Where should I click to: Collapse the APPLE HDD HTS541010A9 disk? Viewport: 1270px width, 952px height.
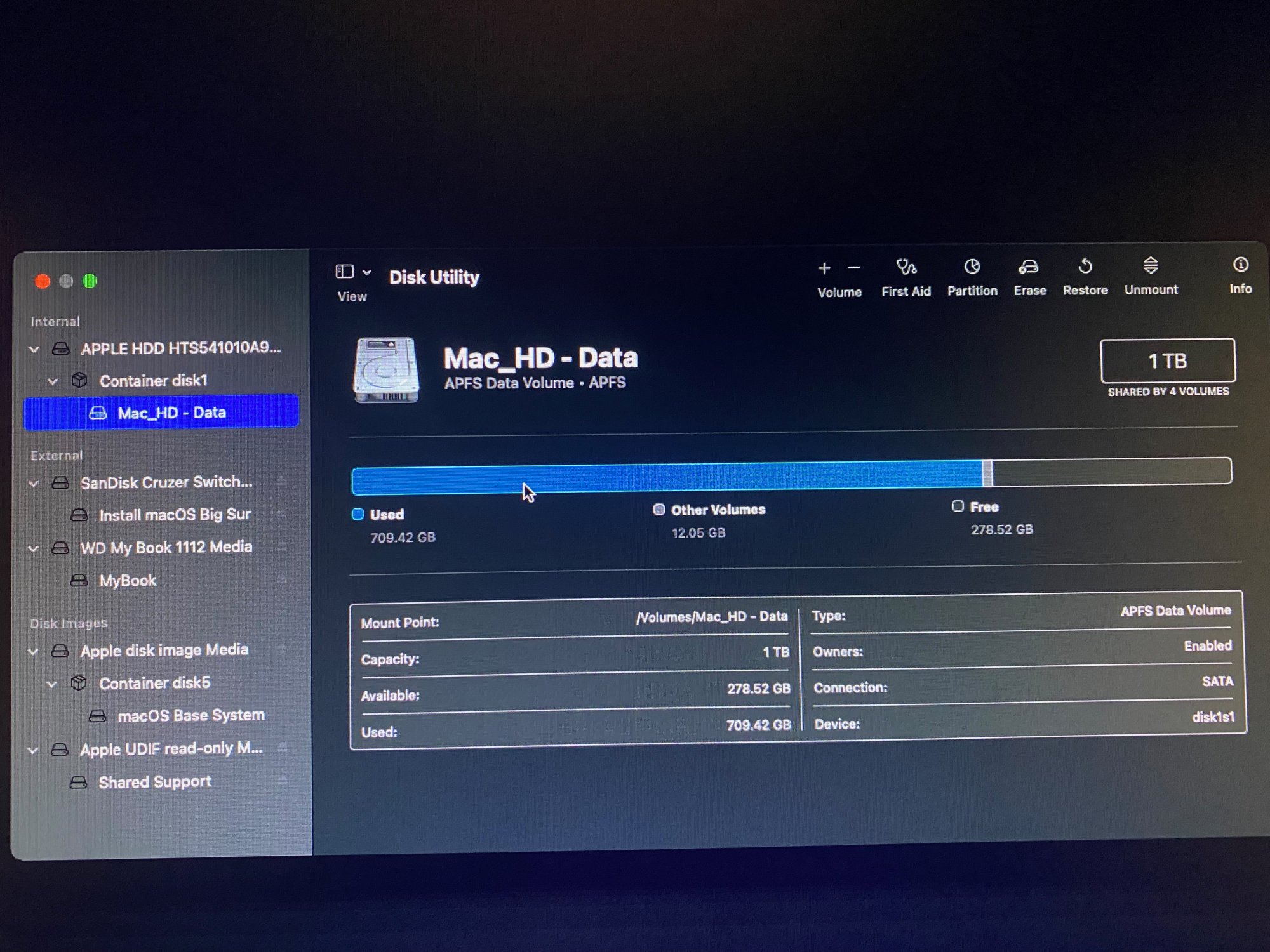point(34,349)
